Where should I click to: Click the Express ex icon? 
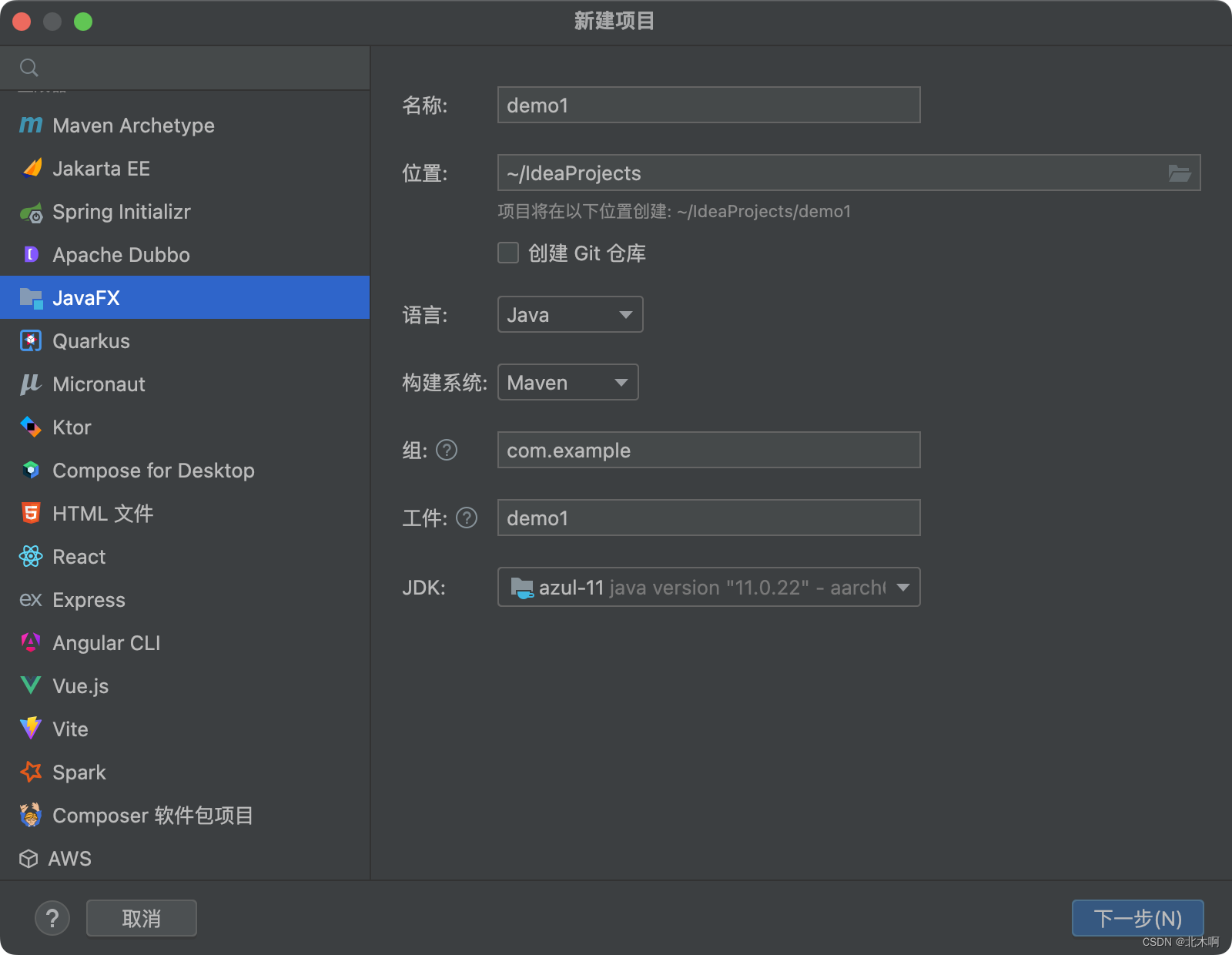pyautogui.click(x=31, y=599)
